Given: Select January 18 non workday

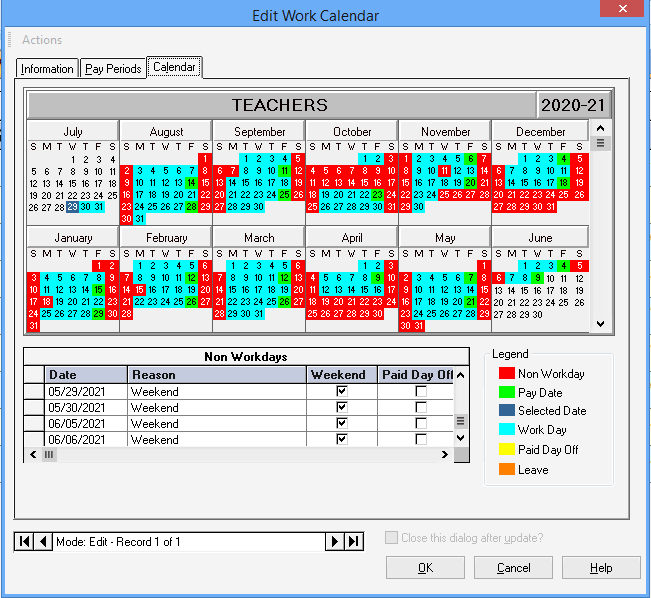Looking at the screenshot, I should [46, 301].
